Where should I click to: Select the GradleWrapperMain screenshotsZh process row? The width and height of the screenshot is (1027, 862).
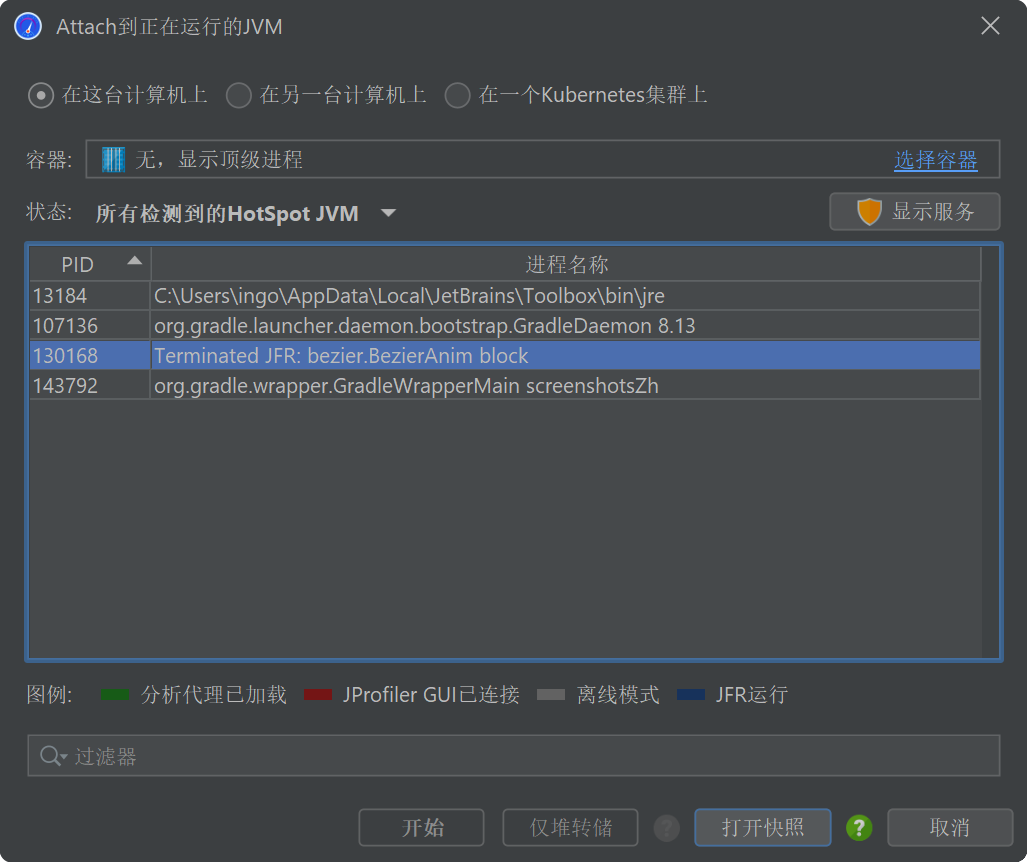(505, 386)
